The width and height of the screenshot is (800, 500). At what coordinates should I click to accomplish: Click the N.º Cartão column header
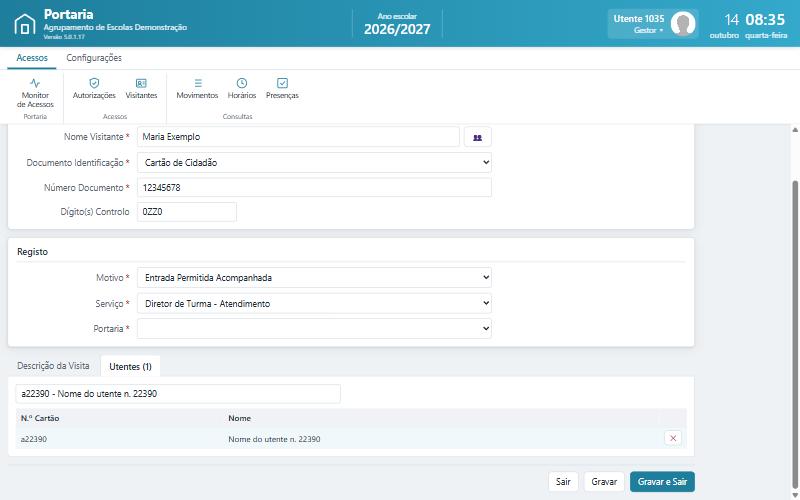click(x=40, y=418)
